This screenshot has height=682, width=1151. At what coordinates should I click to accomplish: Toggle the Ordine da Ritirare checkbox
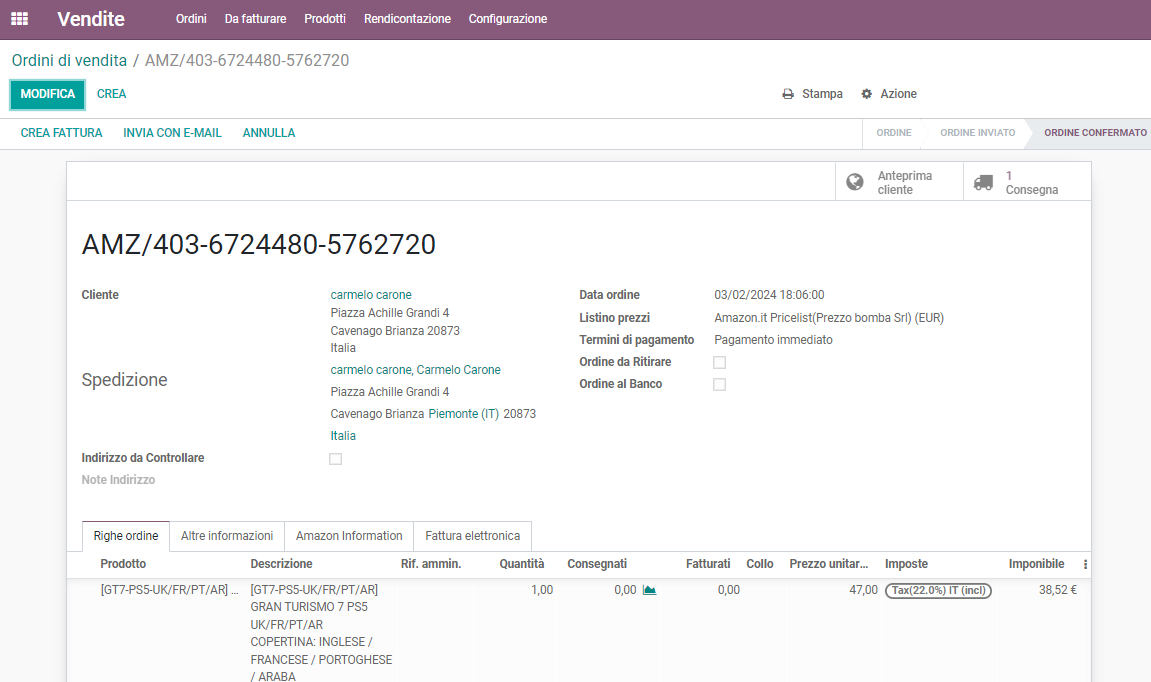pos(719,363)
